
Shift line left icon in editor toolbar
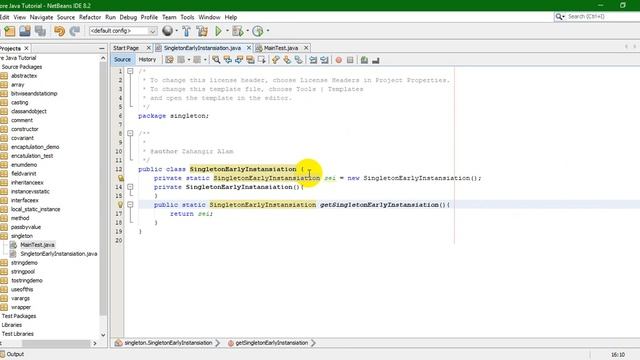tap(313, 60)
